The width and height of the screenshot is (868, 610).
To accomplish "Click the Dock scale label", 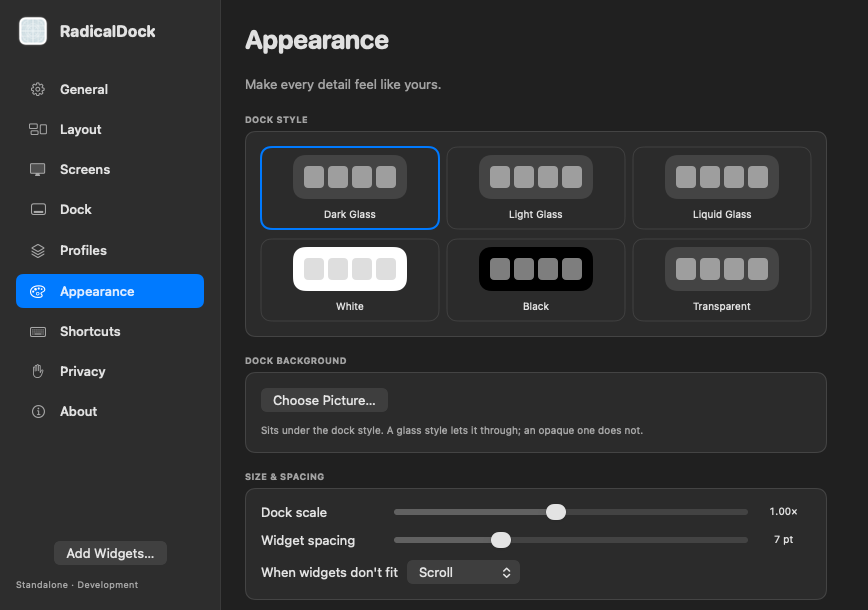I will click(294, 513).
